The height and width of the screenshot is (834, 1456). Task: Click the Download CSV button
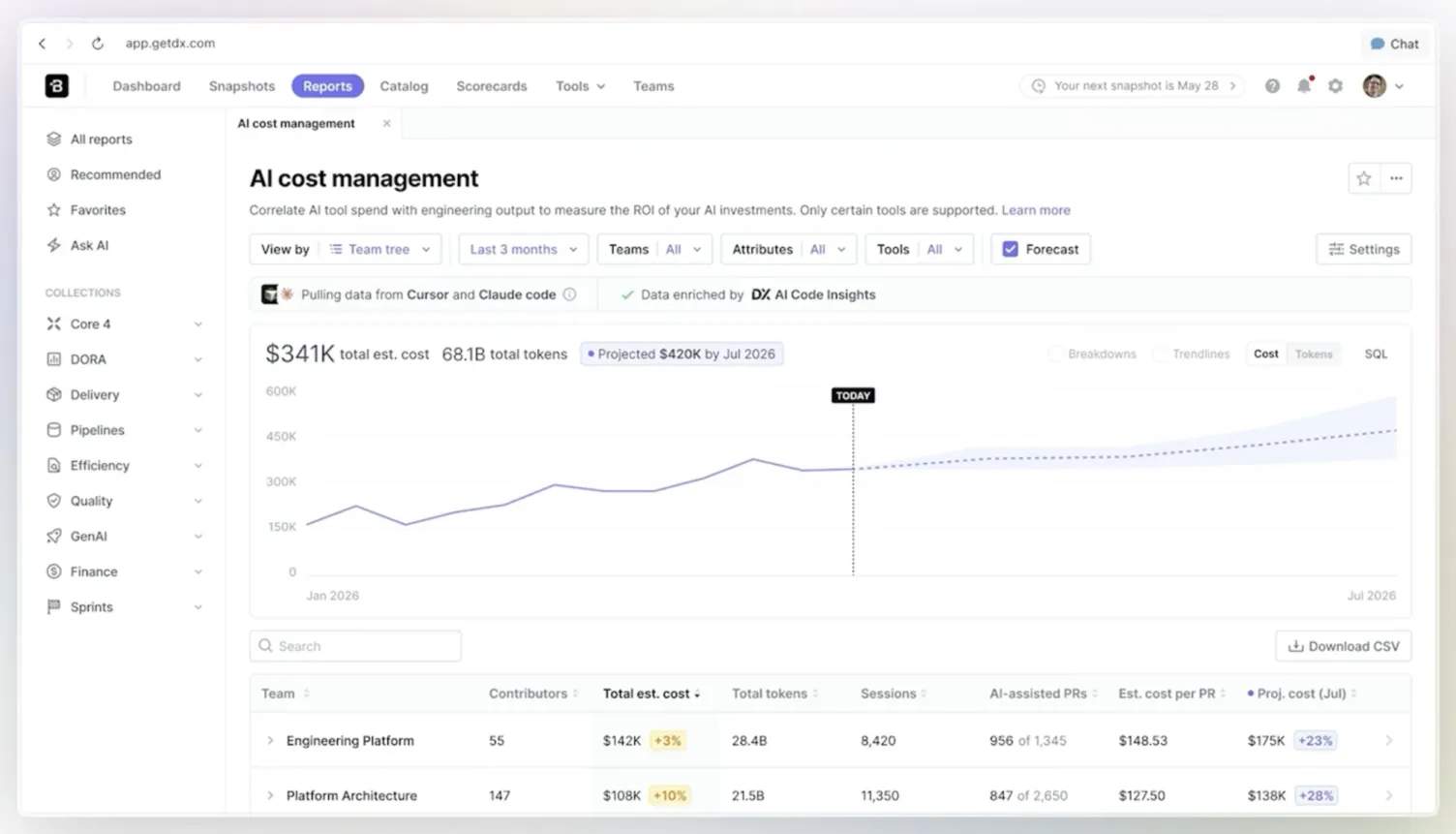[1344, 646]
